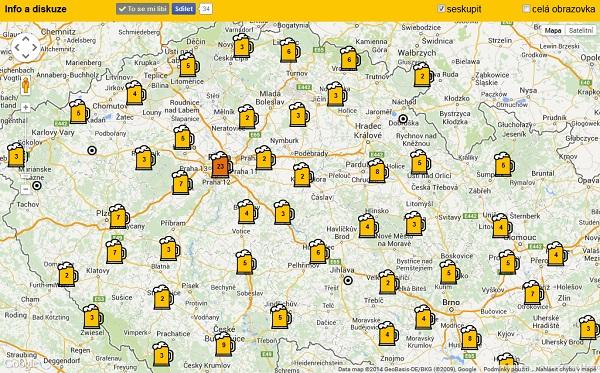
Task: Open the Podmínky použití link
Action: coord(507,369)
